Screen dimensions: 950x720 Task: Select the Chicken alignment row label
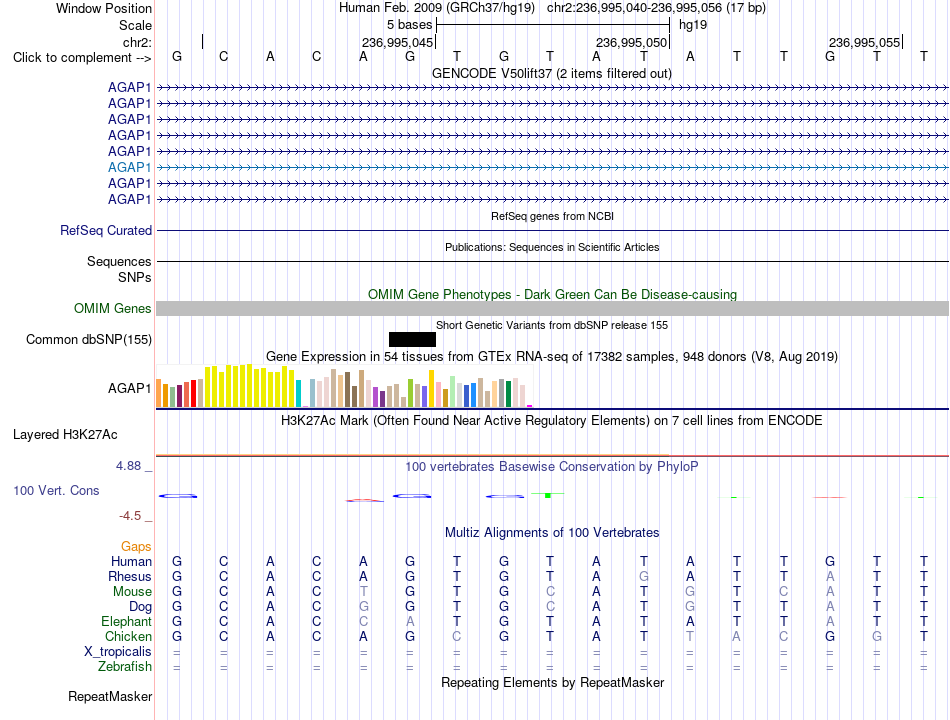128,636
